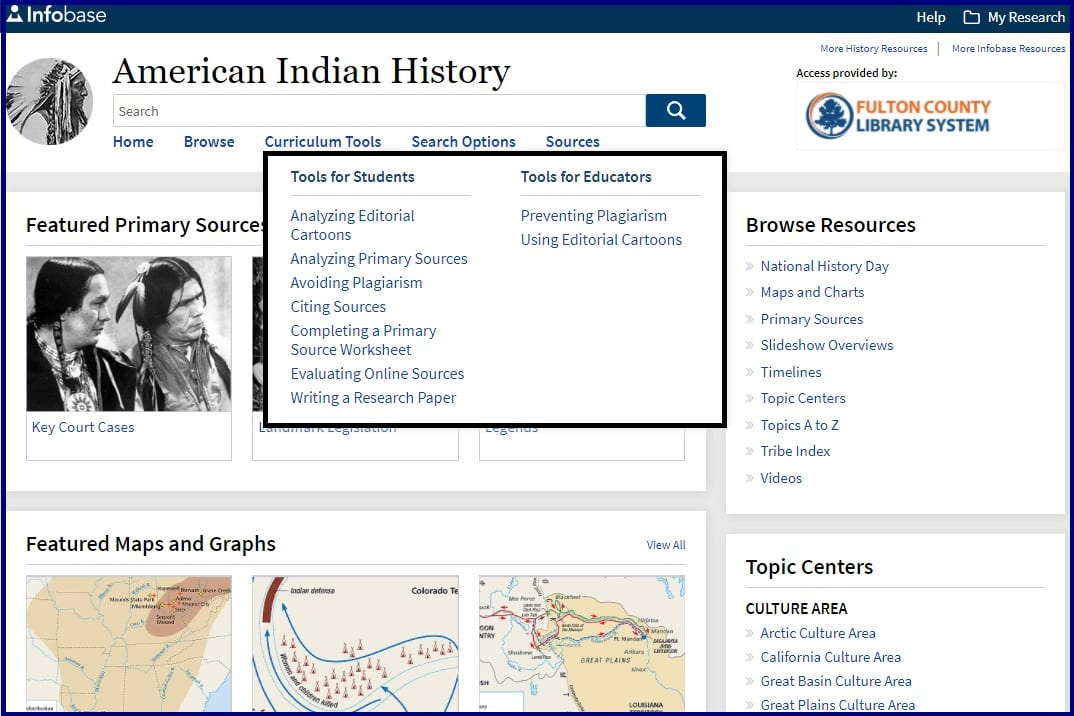Click into the Search text field
Screen dimensions: 1074x716
click(379, 111)
